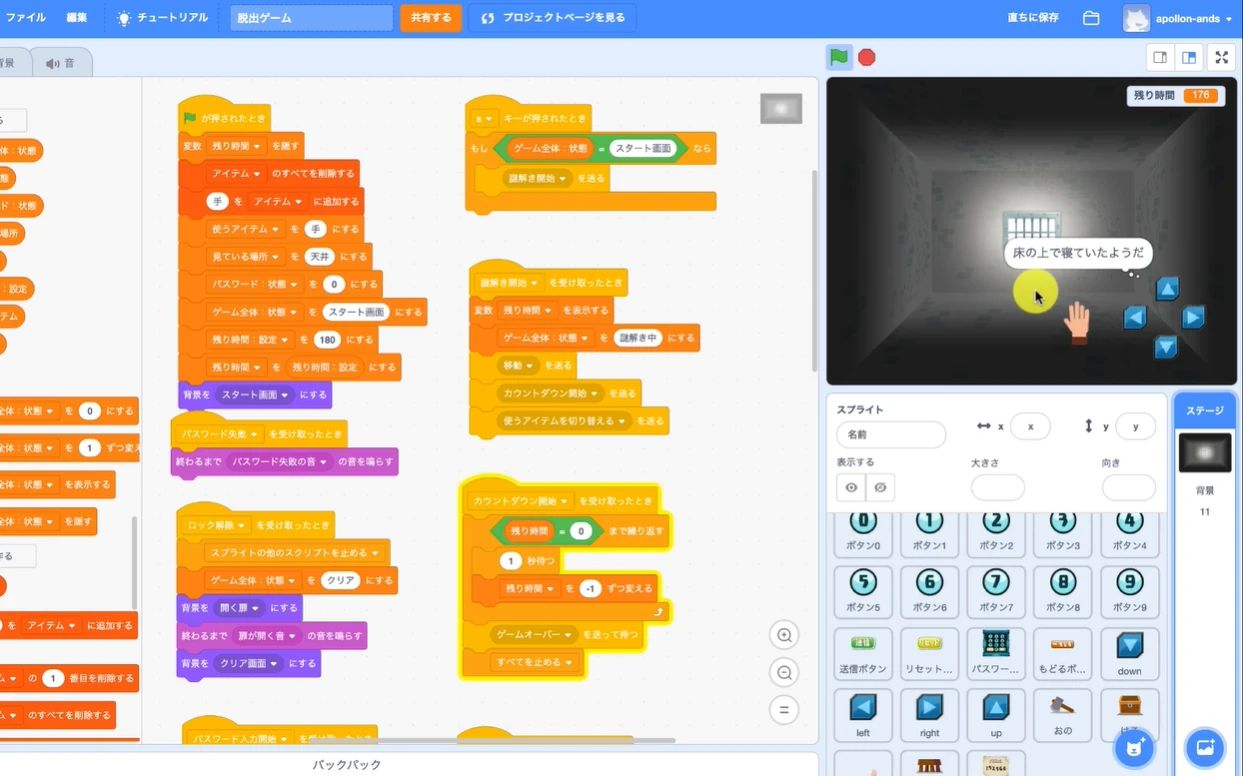
Task: Switch to the 音 sounds tab
Action: pyautogui.click(x=60, y=63)
